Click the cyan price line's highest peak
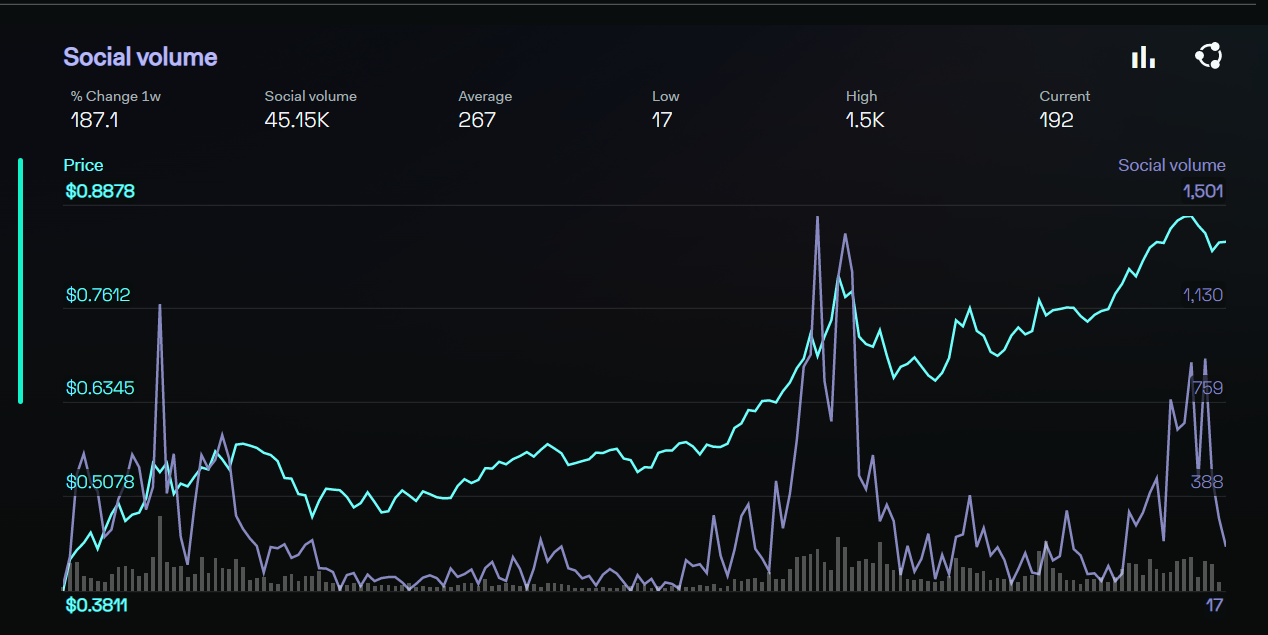The image size is (1268, 635). tap(1187, 216)
